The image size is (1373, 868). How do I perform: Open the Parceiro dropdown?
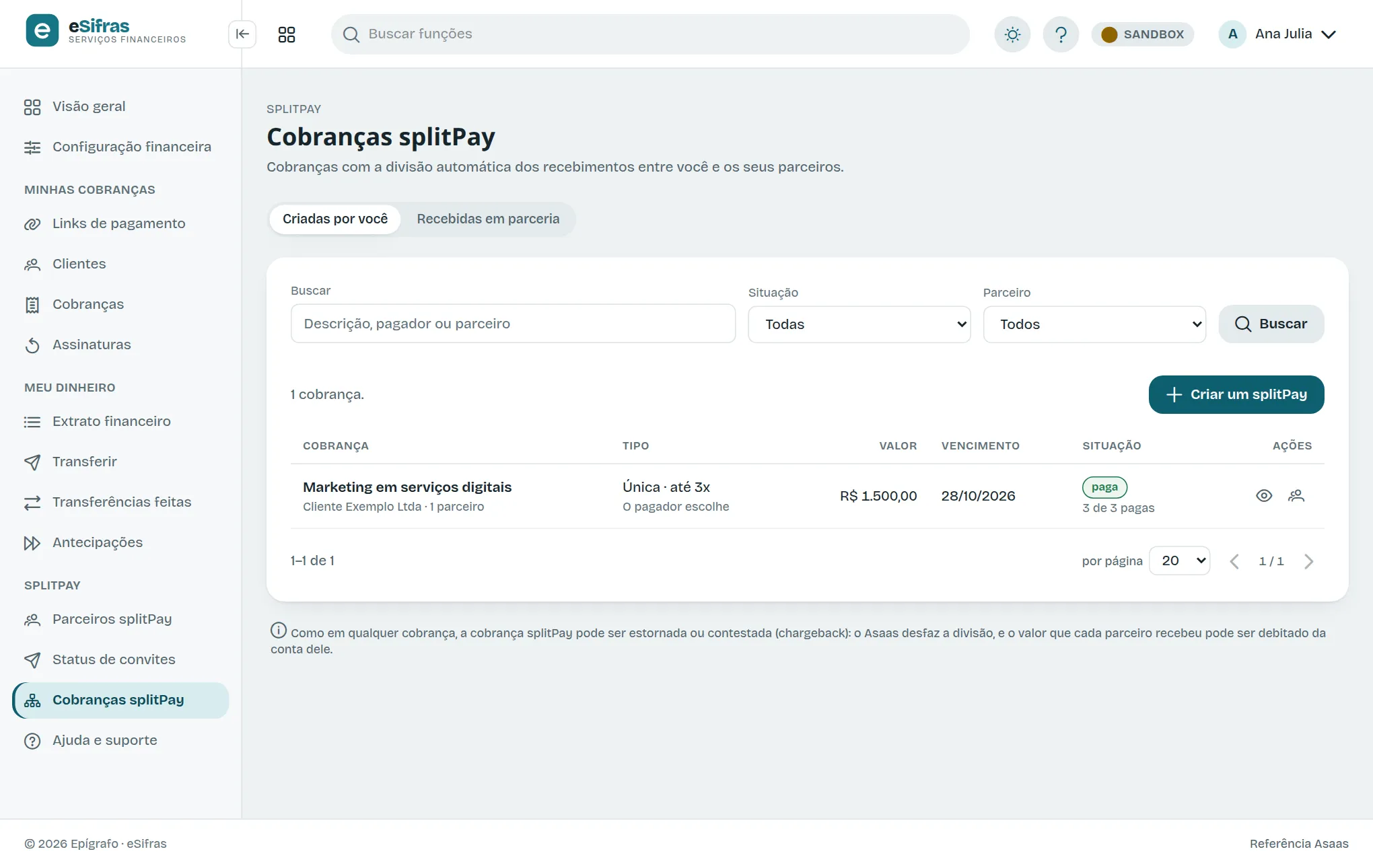click(1094, 324)
